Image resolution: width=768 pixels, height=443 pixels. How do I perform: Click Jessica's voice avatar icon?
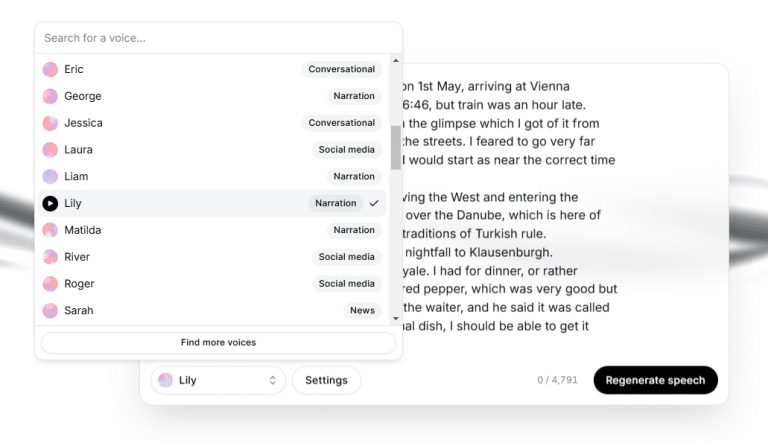point(50,123)
